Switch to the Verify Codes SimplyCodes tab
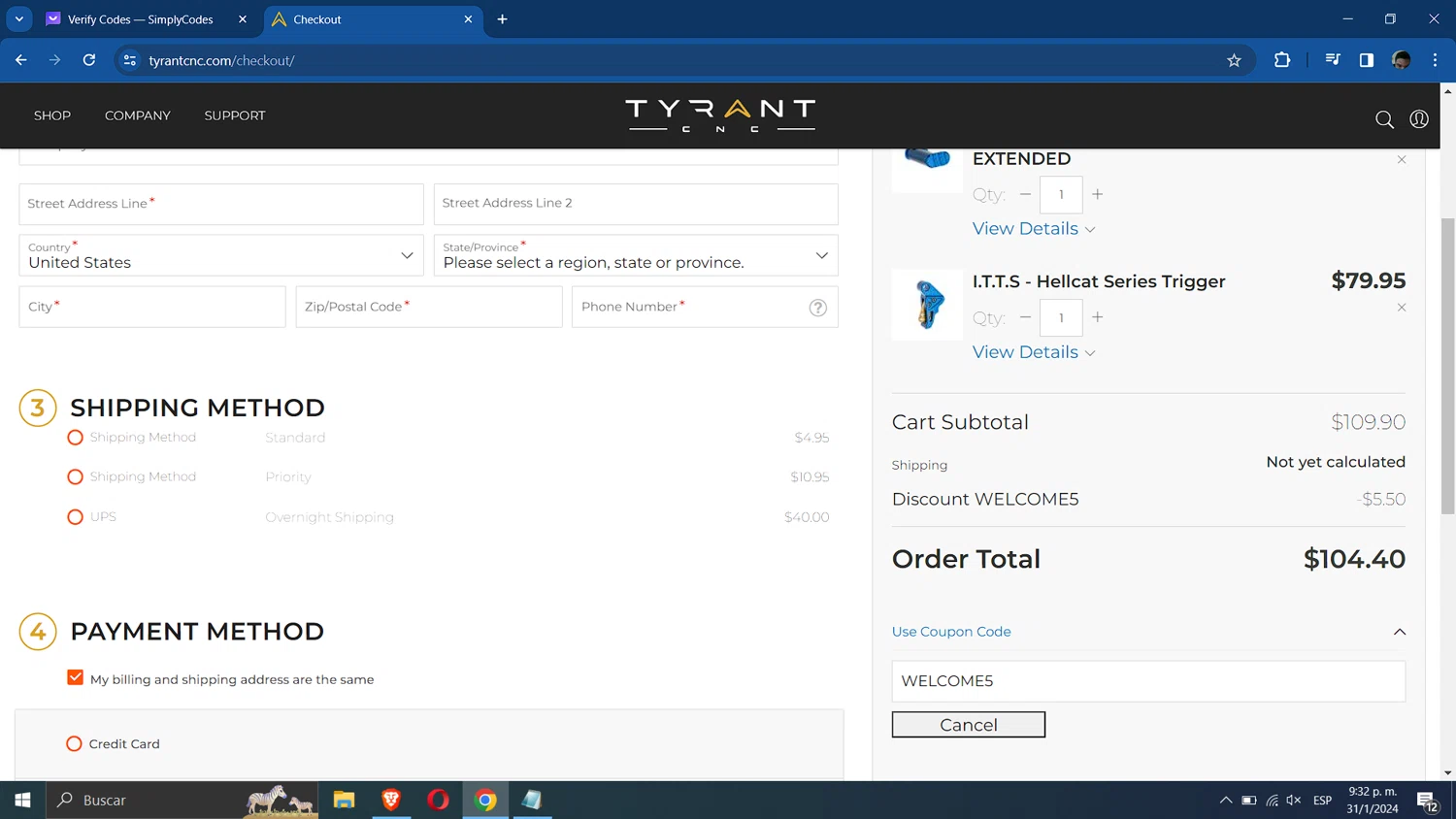 coord(146,19)
